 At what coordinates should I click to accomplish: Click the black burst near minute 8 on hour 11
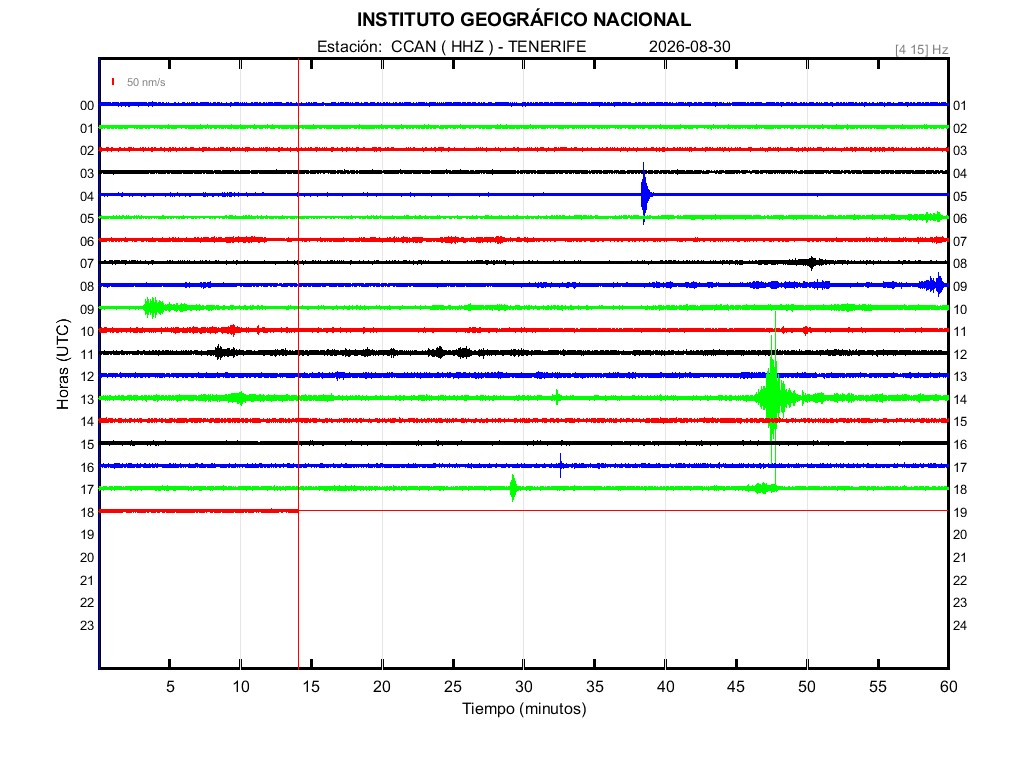click(223, 353)
